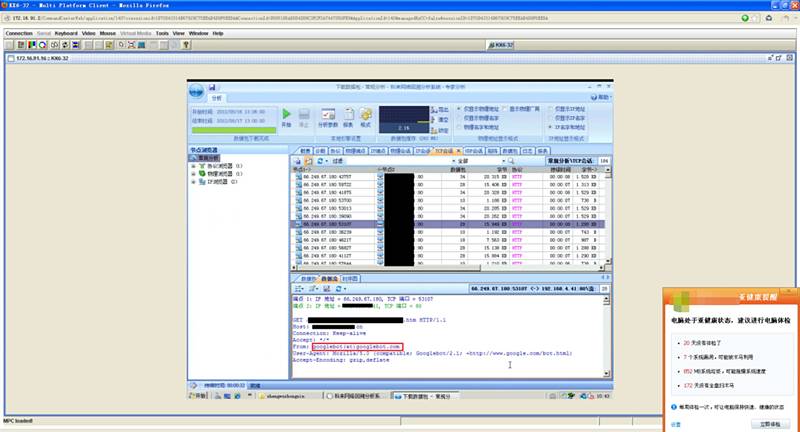Click 物理浏览器 green shield tree icon

[x=202, y=174]
